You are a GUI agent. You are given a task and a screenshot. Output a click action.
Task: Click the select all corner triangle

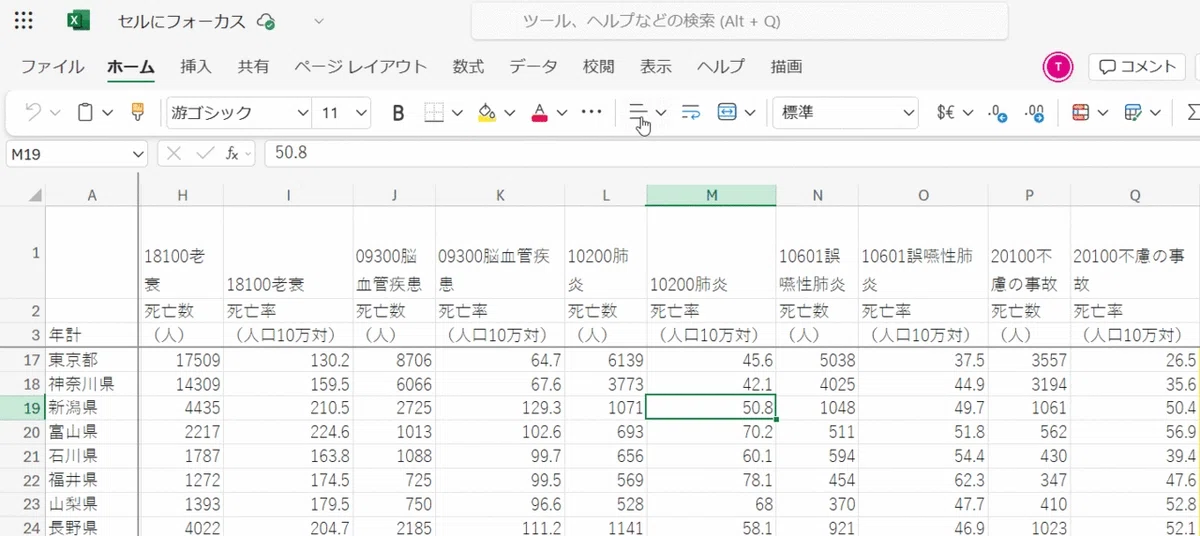[x=34, y=196]
